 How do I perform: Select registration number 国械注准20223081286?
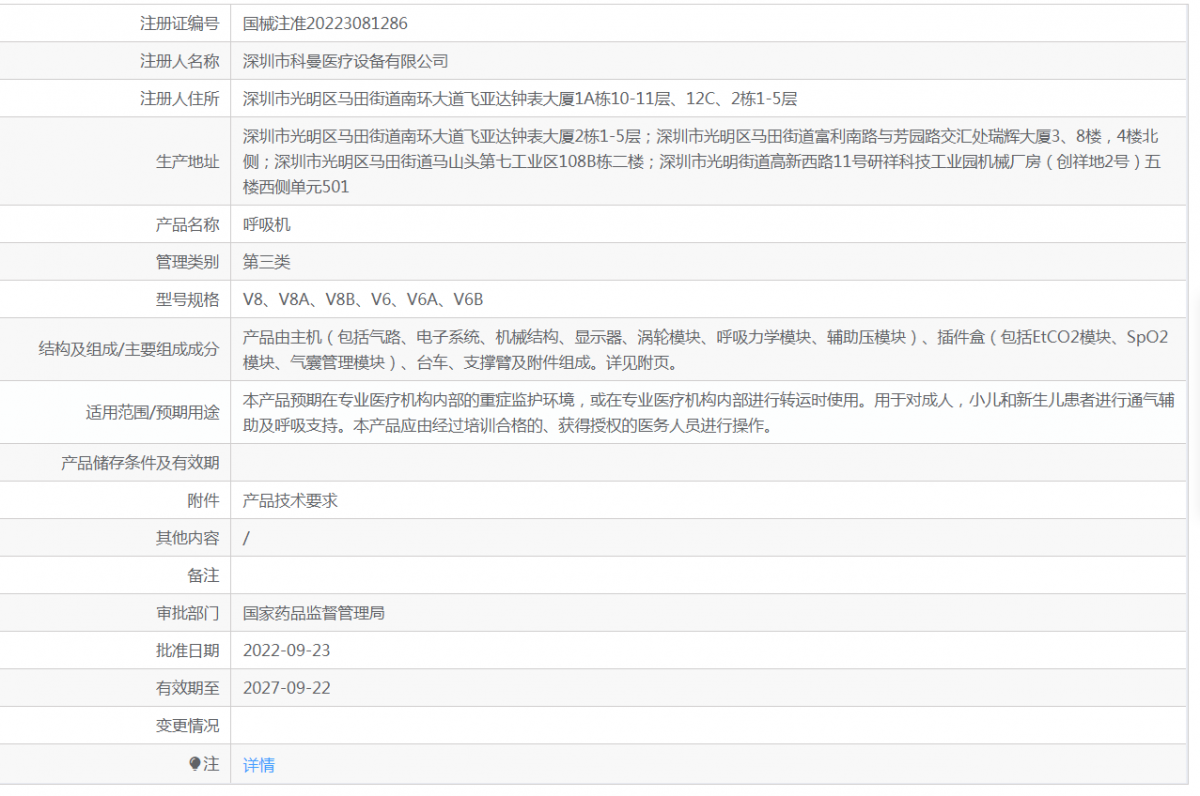(325, 23)
